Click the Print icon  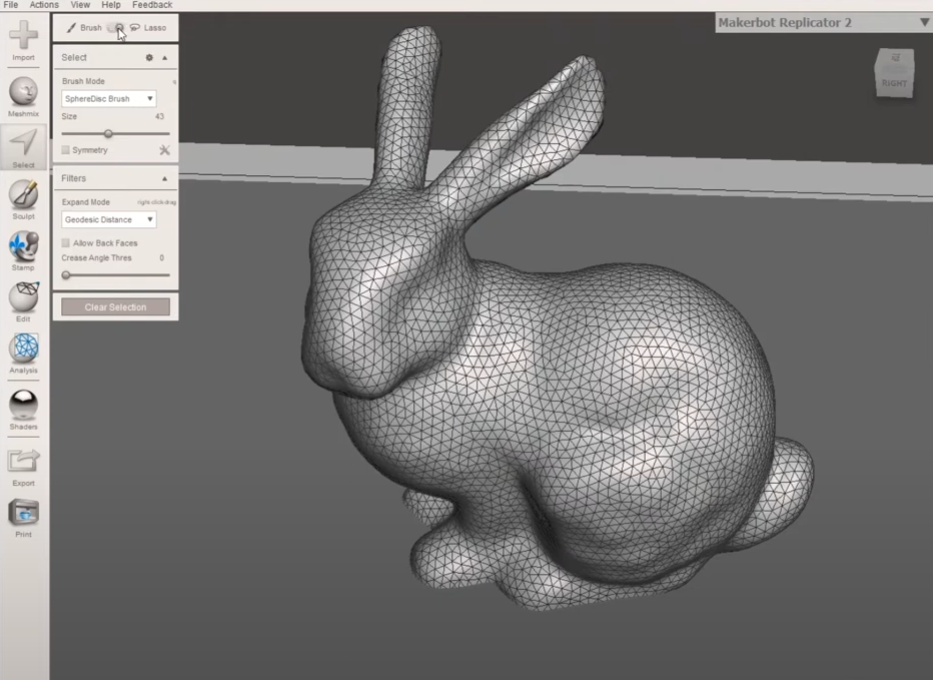[23, 513]
